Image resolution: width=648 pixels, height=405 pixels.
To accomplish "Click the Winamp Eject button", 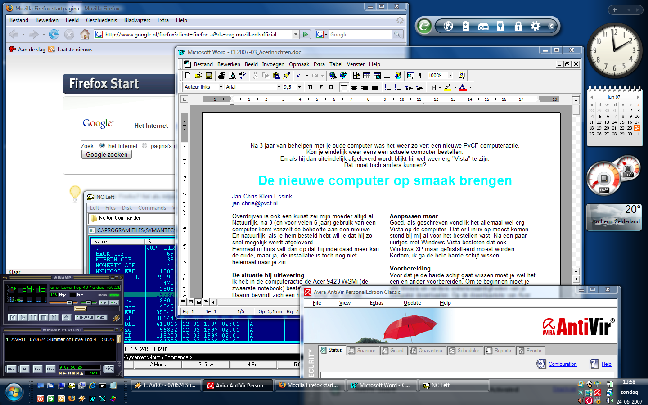I will tap(67, 317).
